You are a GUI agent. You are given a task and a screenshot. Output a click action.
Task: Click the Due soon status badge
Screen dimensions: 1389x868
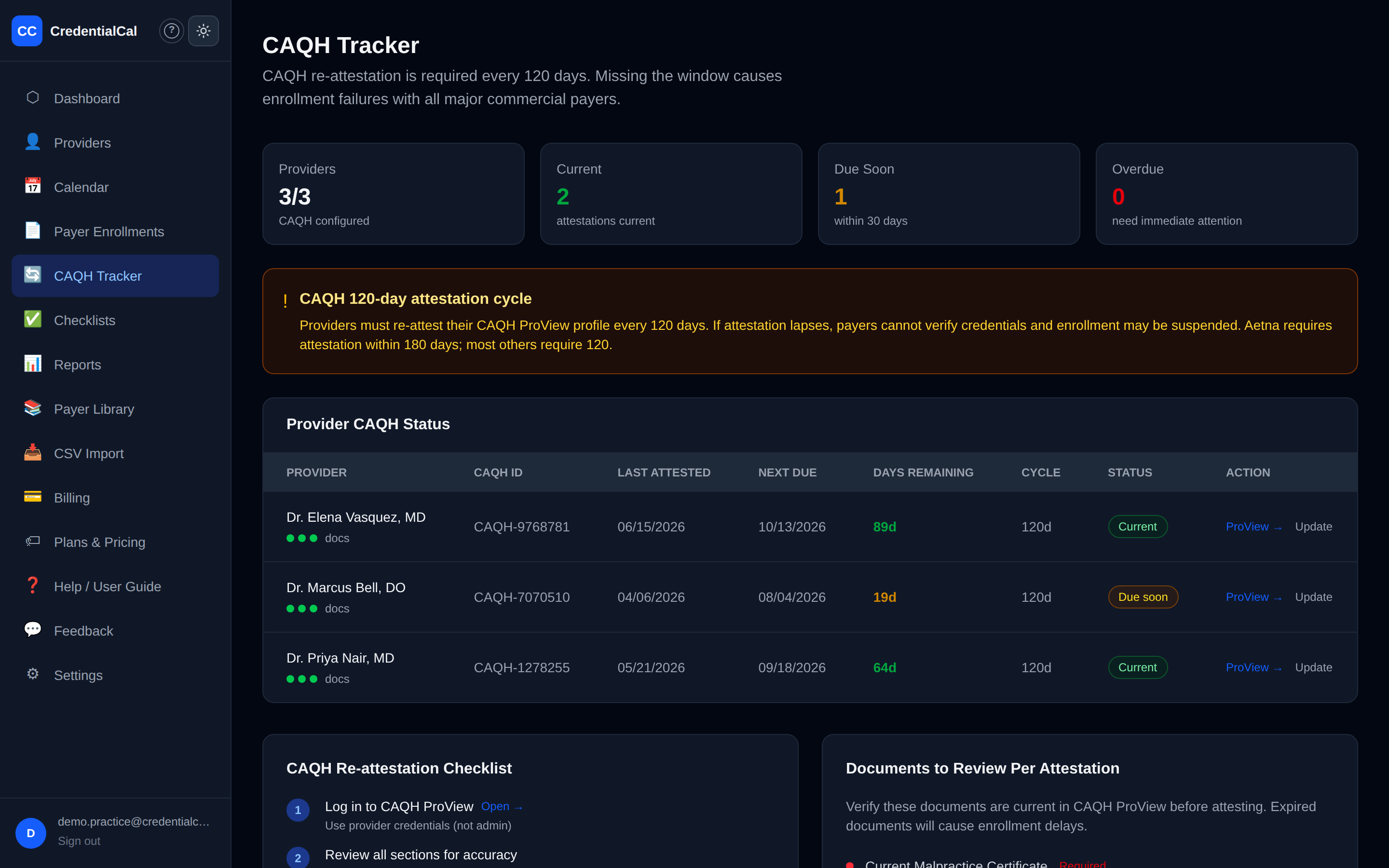click(1143, 597)
